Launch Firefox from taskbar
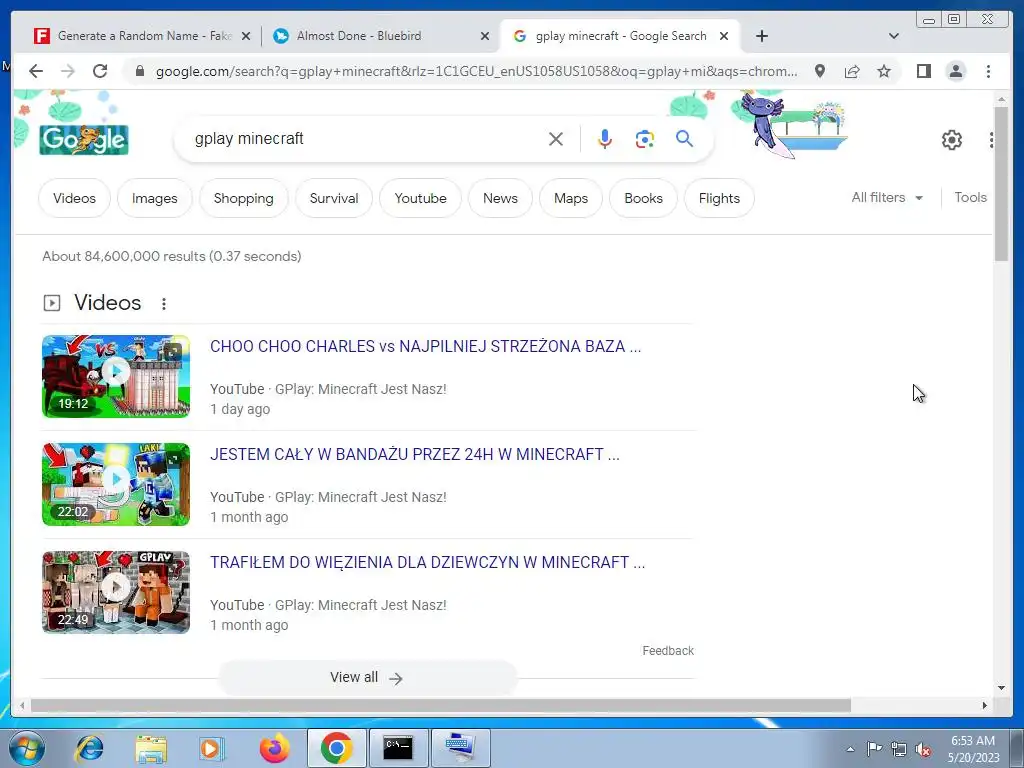Screen dimensions: 1024x768 point(274,748)
